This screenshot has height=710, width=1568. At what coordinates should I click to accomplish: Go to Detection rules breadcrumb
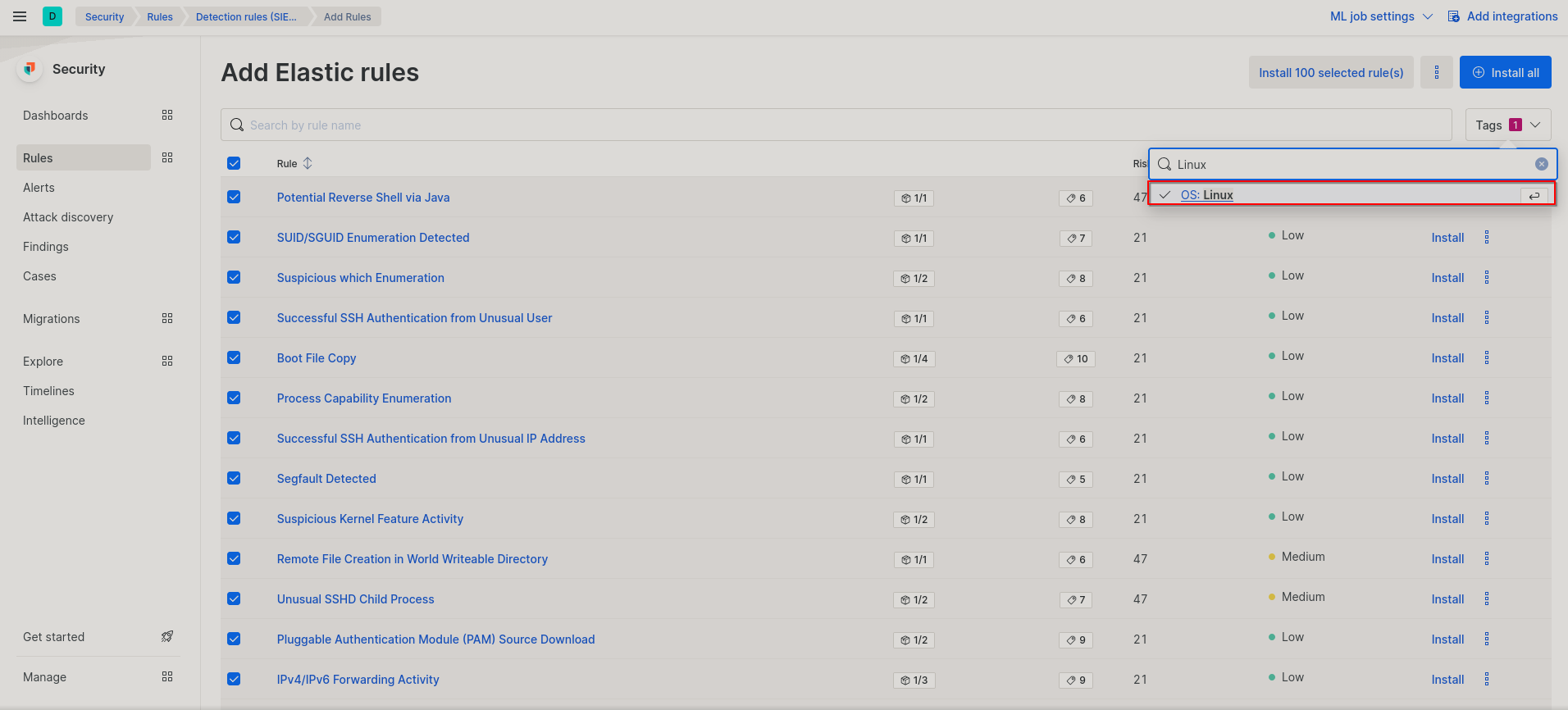pos(246,16)
